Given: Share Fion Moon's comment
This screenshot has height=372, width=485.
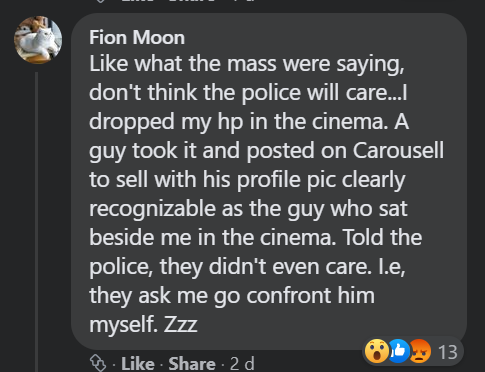Looking at the screenshot, I should 192,364.
